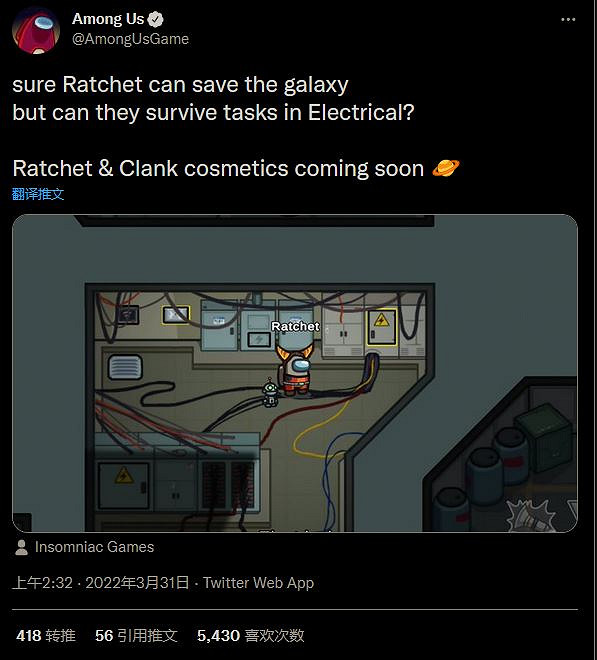Open the three-dot more options menu
Screen dimensions: 597x660
(568, 19)
